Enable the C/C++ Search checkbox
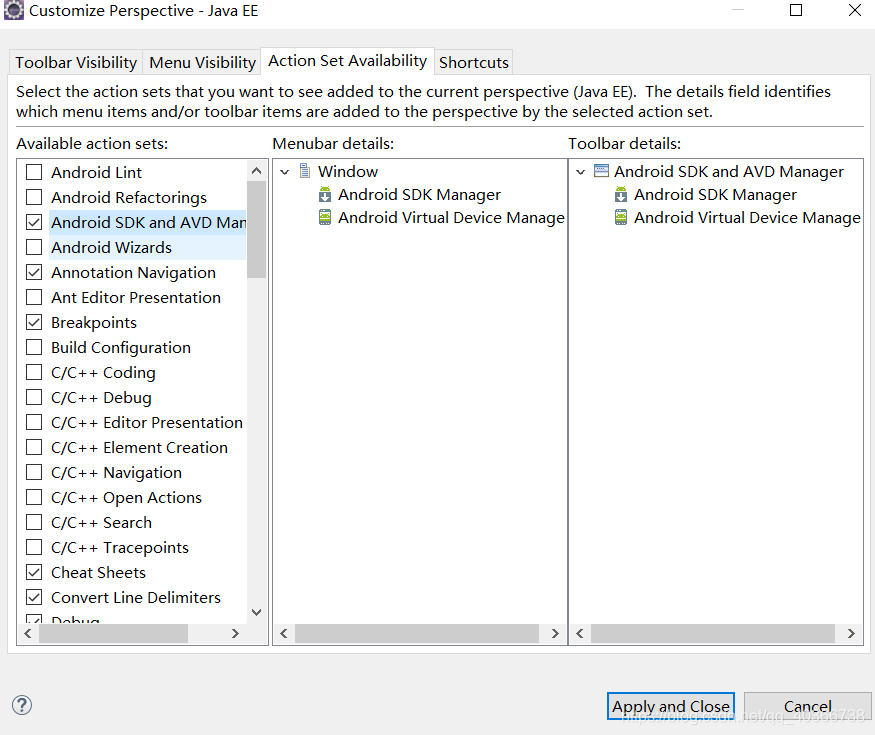 pos(34,522)
